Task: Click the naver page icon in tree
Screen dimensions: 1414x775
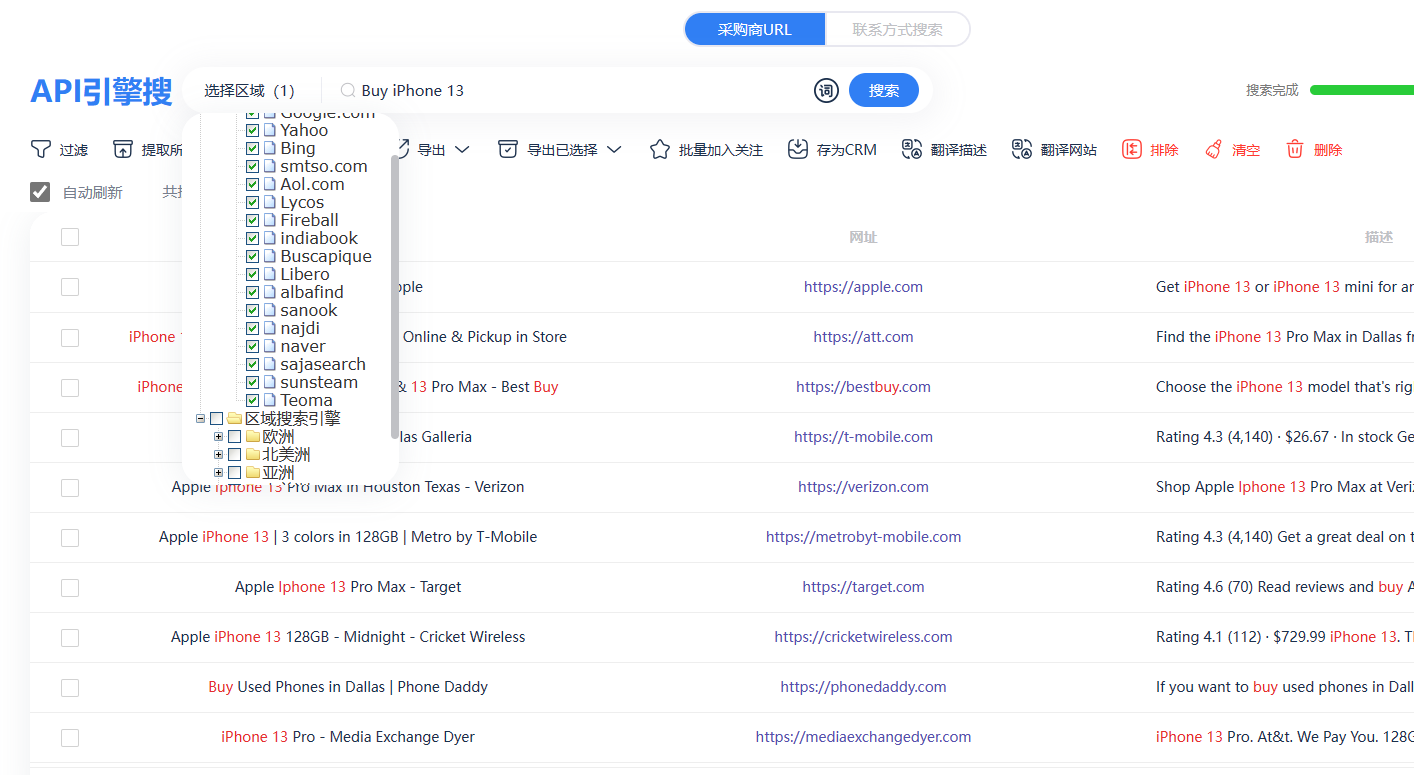Action: (270, 346)
